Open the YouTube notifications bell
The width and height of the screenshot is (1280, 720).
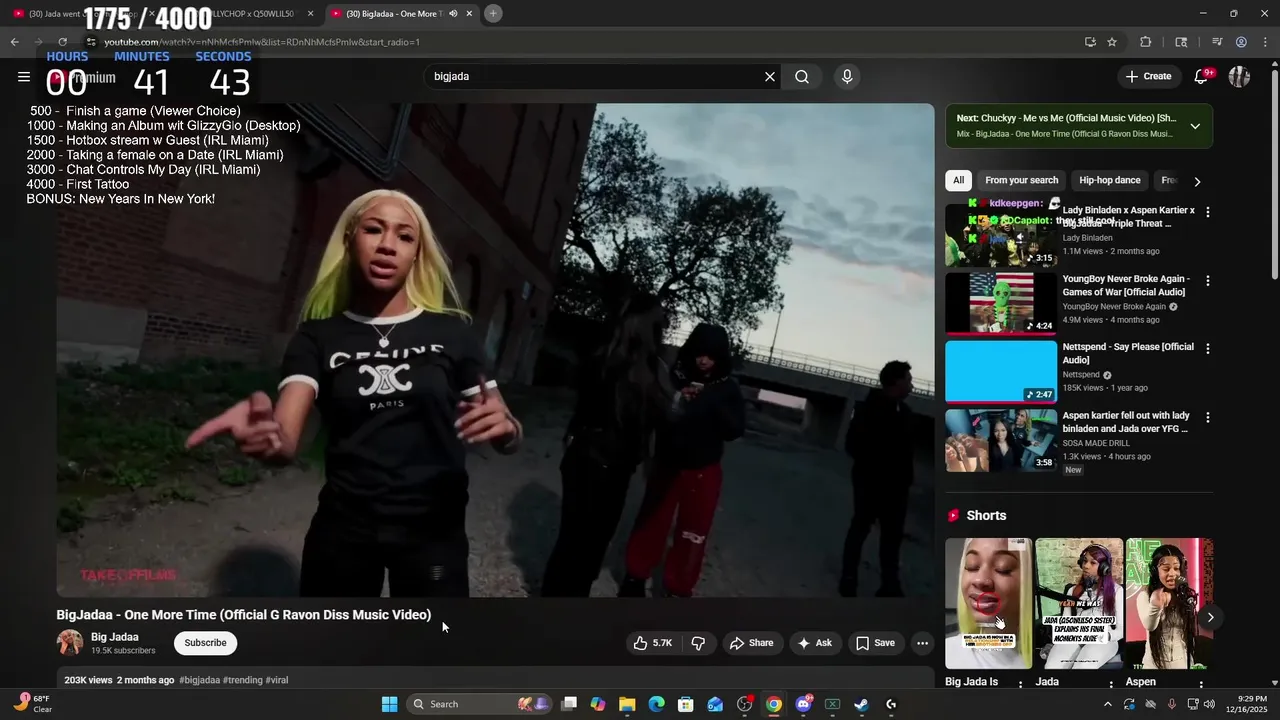[x=1202, y=77]
